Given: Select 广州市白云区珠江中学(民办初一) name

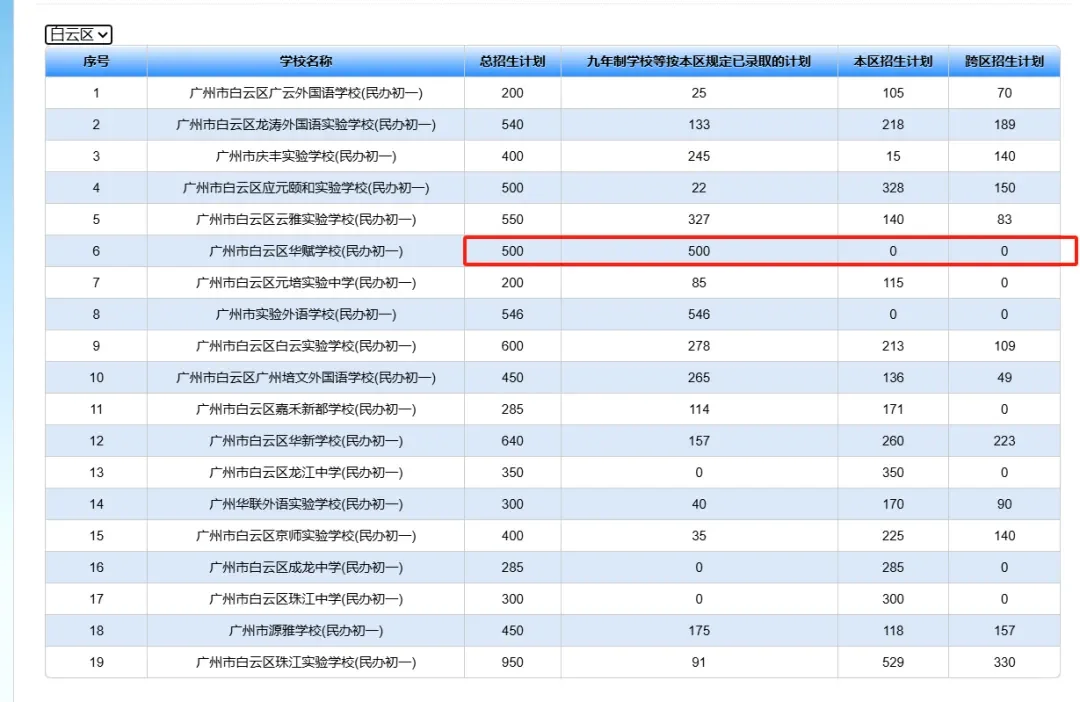Looking at the screenshot, I should [306, 600].
